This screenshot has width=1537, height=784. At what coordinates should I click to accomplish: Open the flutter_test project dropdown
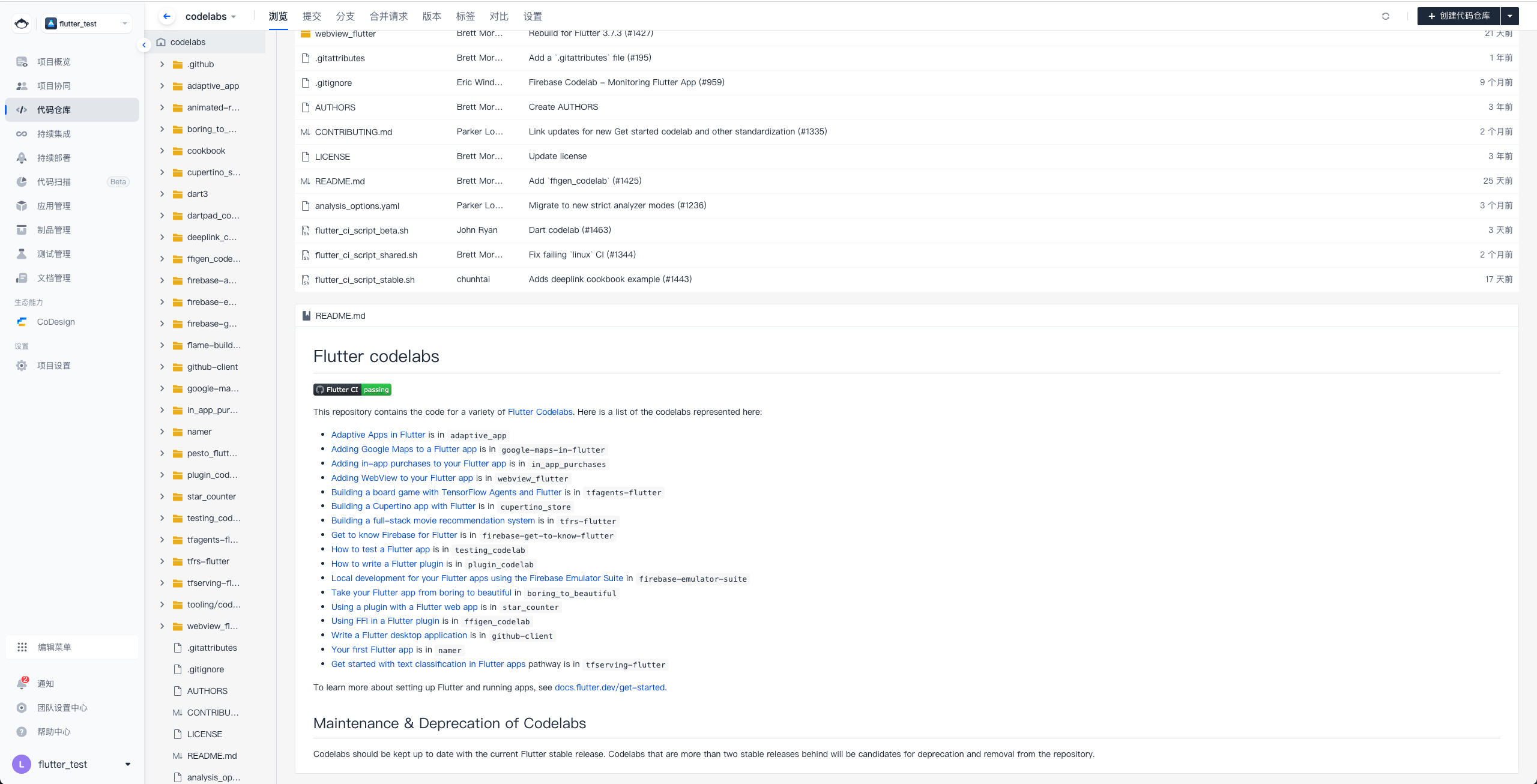click(x=88, y=23)
